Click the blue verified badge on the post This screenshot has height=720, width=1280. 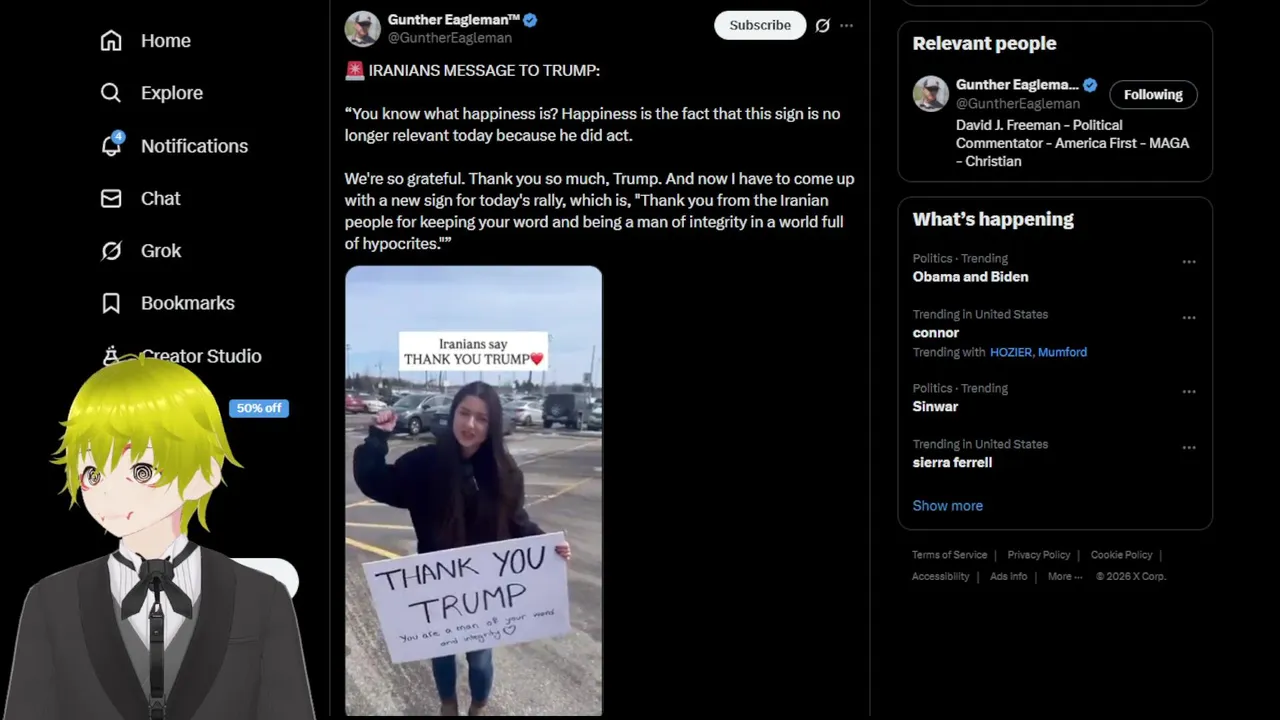[530, 20]
